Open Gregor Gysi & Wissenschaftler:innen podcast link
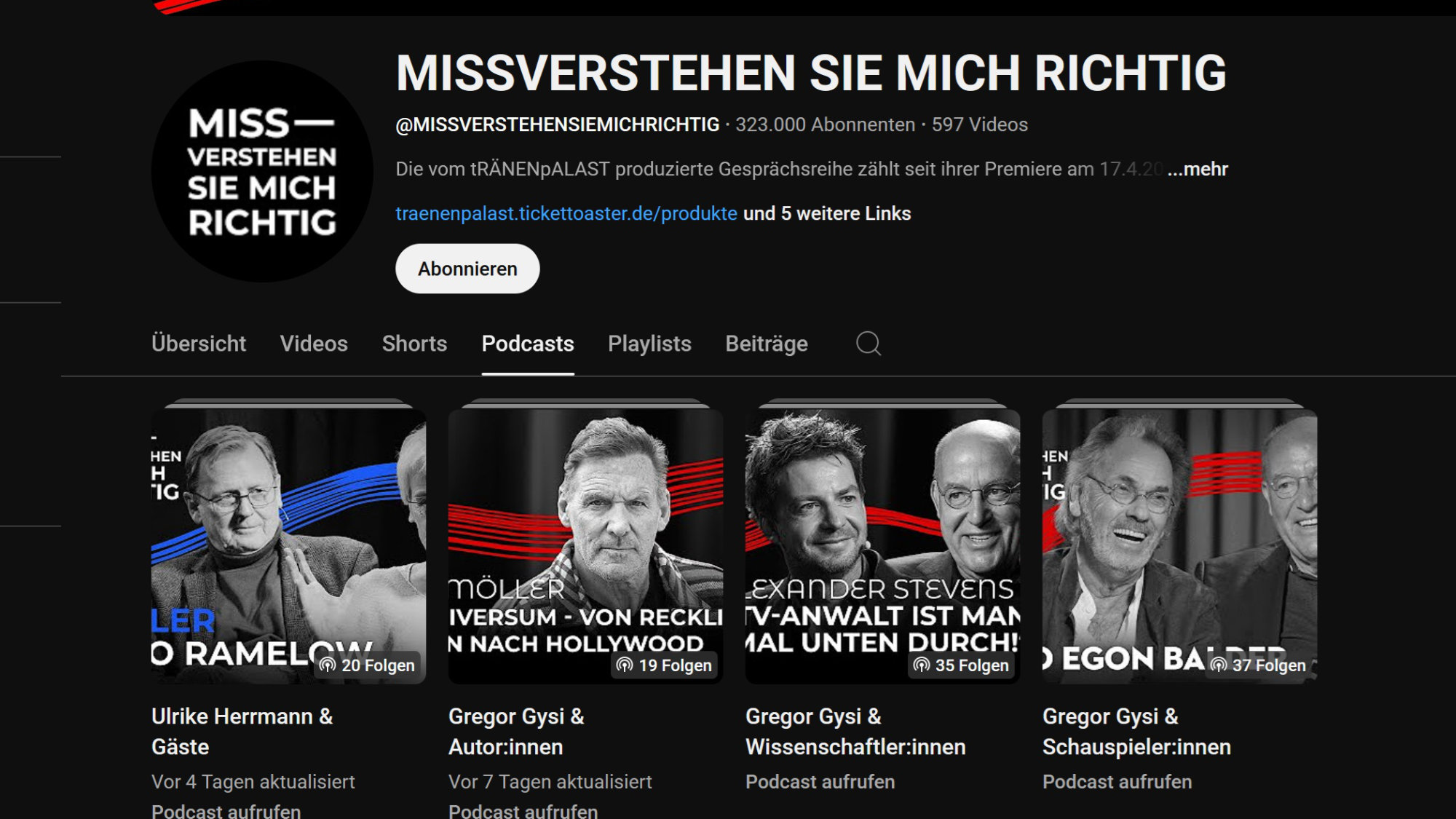 click(x=855, y=732)
